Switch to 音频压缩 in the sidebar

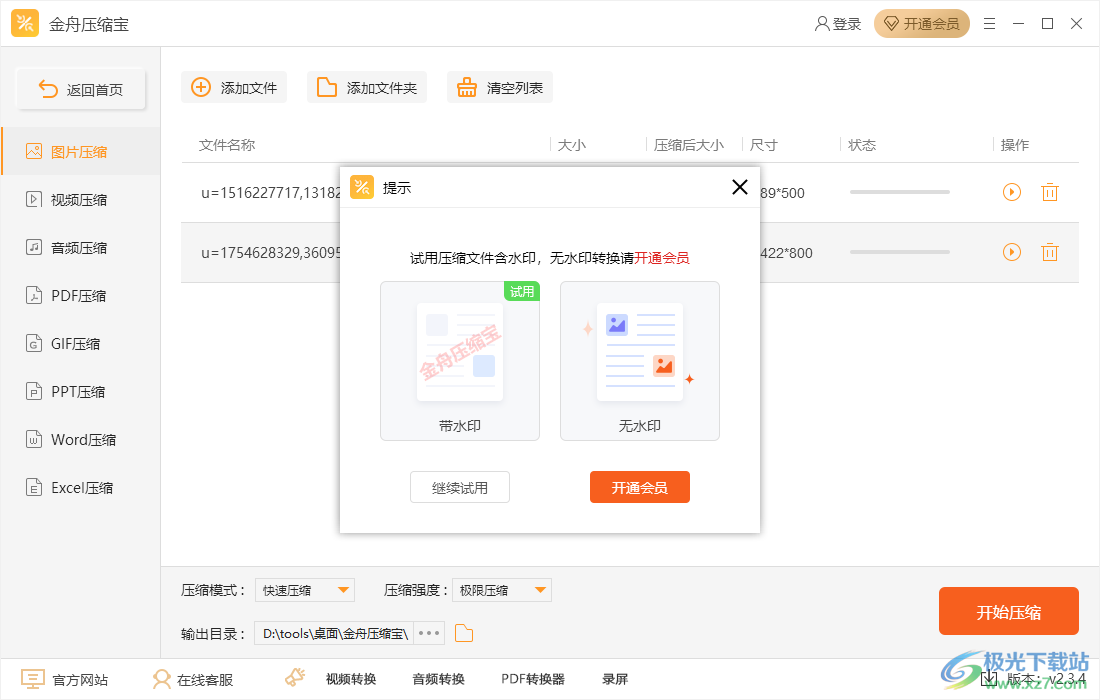click(x=81, y=248)
